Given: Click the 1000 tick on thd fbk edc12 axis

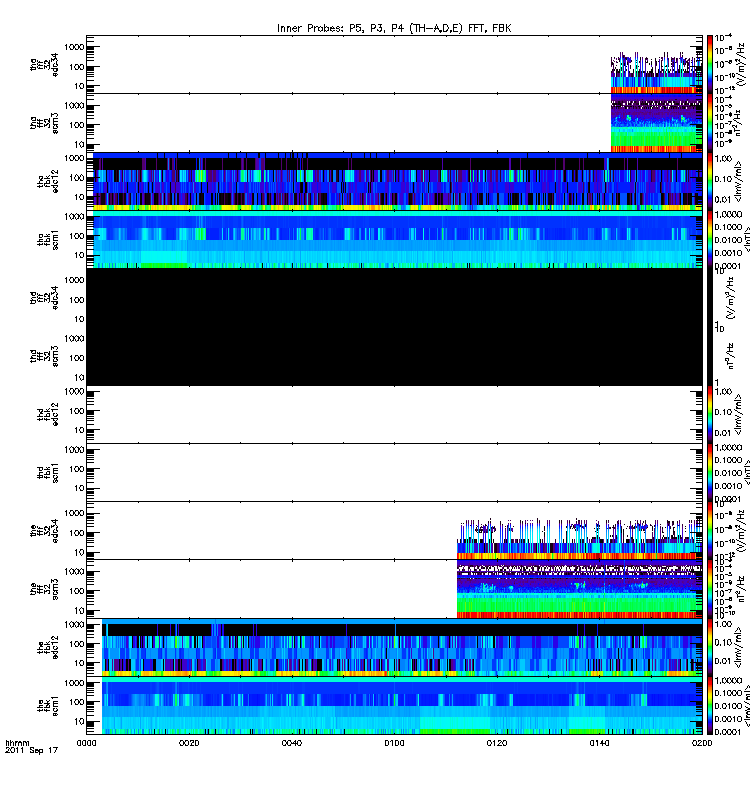Looking at the screenshot, I should [x=74, y=392].
